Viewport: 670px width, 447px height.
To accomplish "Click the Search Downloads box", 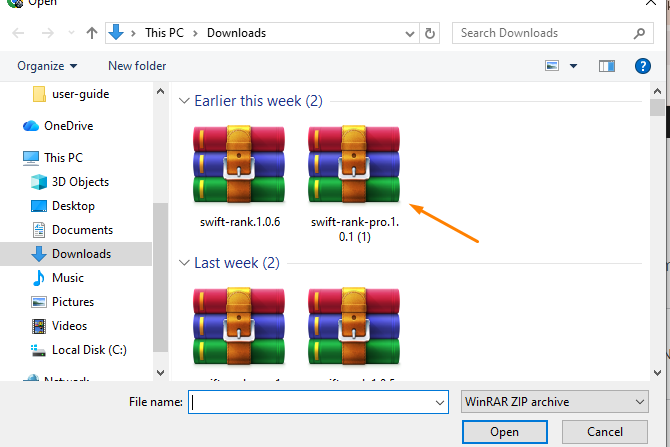I will click(545, 33).
